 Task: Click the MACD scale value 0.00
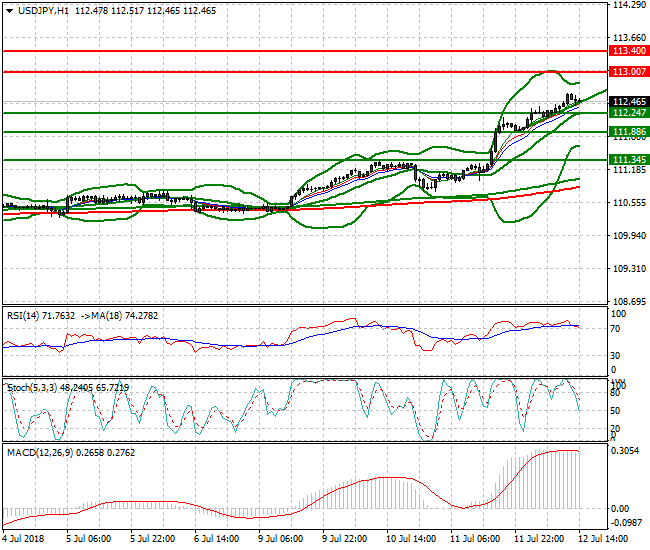[620, 509]
